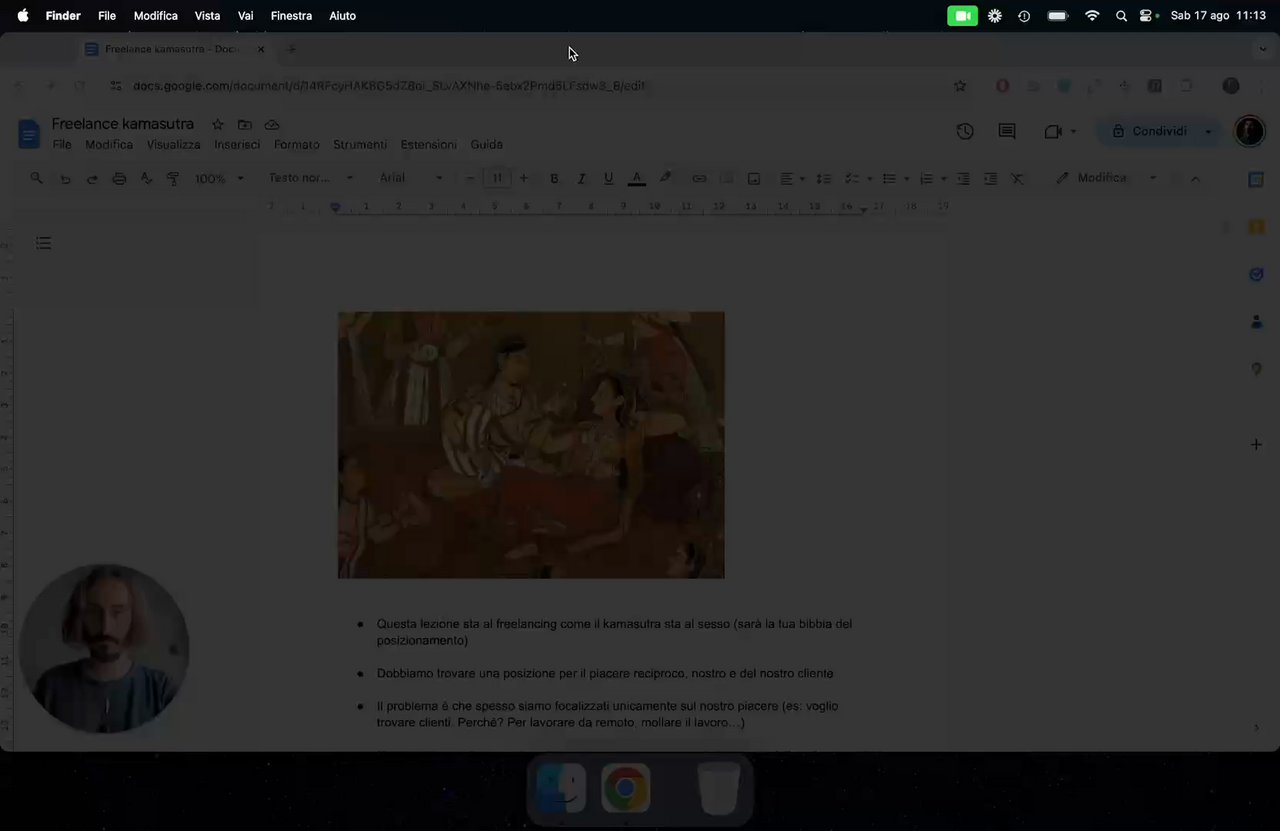Open the Arial font dropdown
The height and width of the screenshot is (831, 1280).
click(411, 178)
